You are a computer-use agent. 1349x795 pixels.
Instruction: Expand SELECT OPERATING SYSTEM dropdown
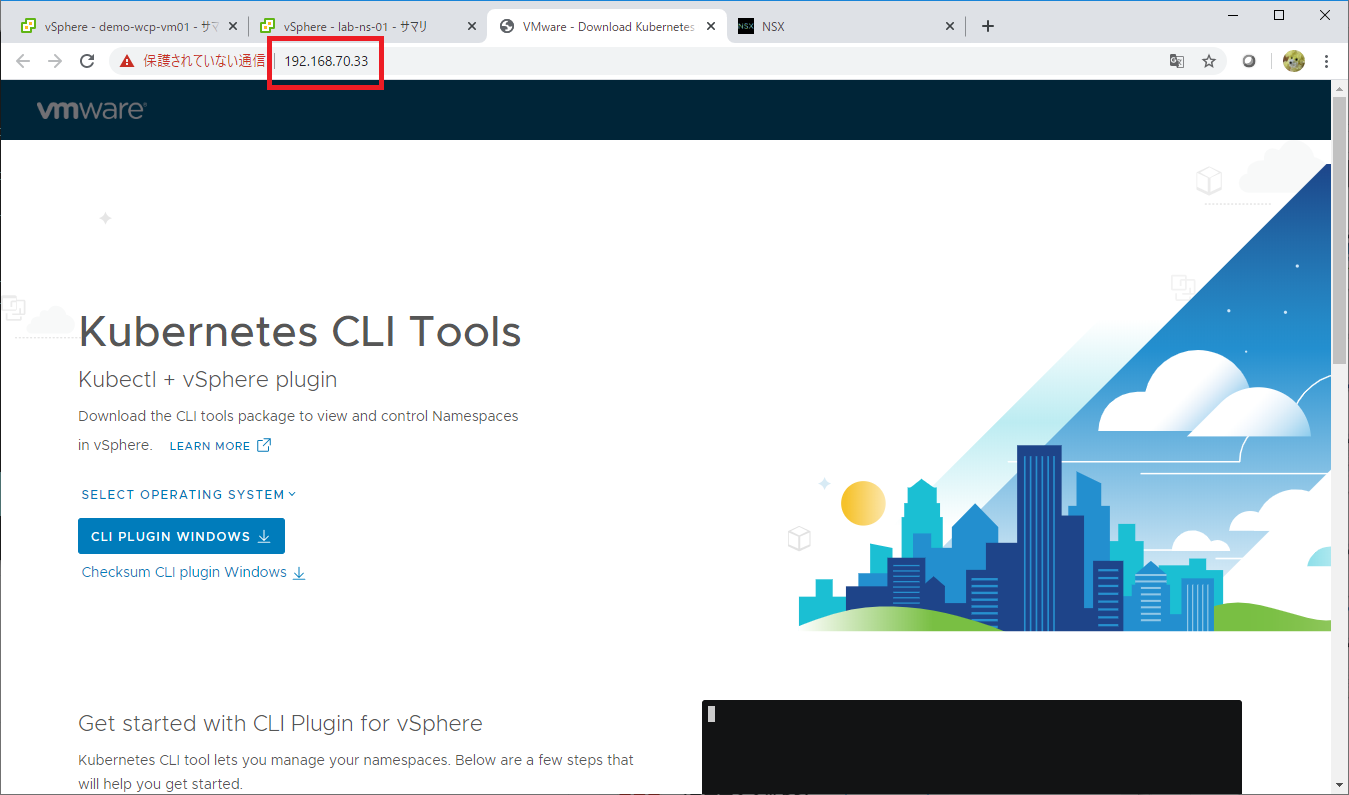(x=189, y=494)
